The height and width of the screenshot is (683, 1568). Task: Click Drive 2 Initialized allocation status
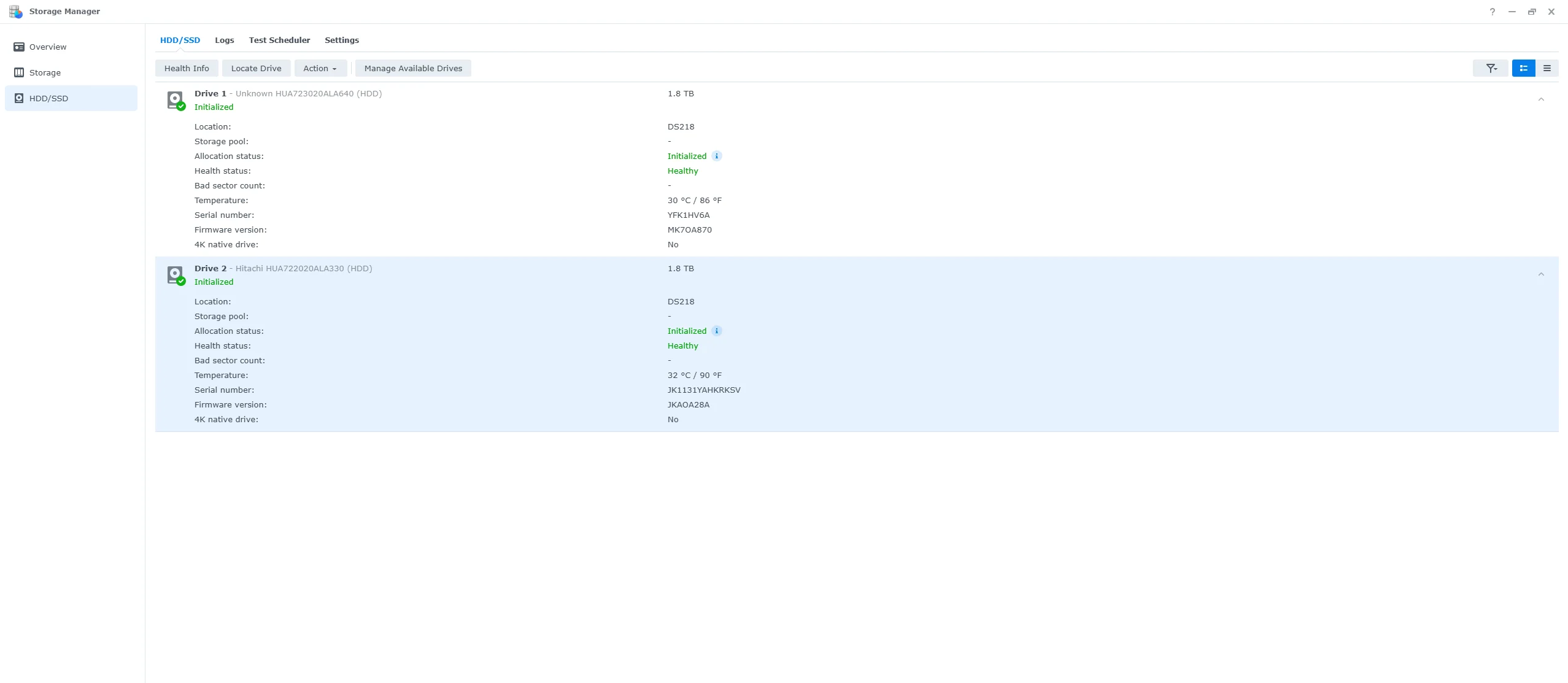pyautogui.click(x=687, y=331)
